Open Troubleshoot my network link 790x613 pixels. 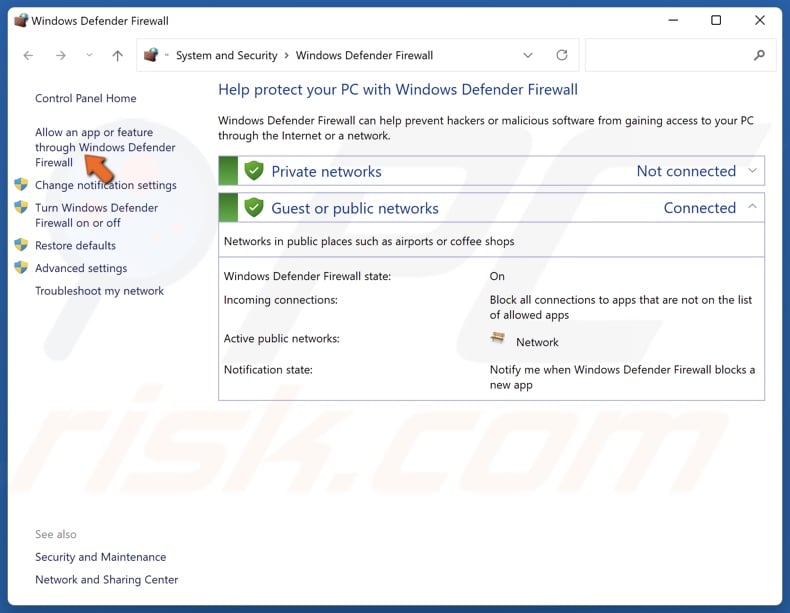99,291
